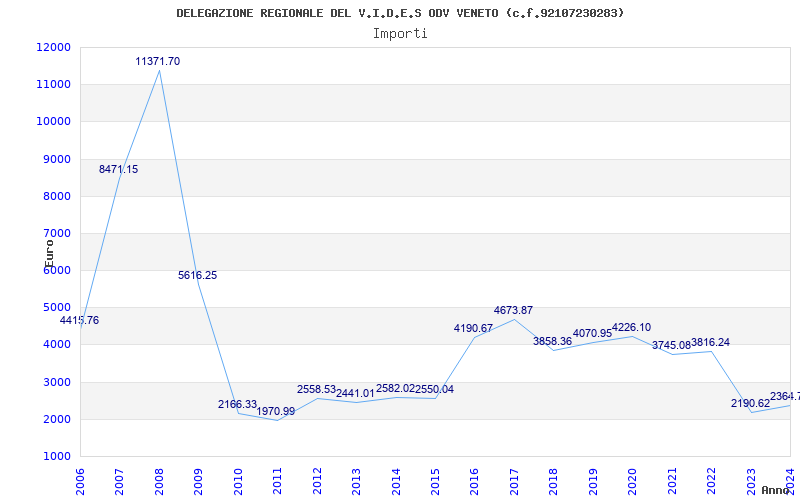Click the x-axis year 2007

(x=119, y=480)
